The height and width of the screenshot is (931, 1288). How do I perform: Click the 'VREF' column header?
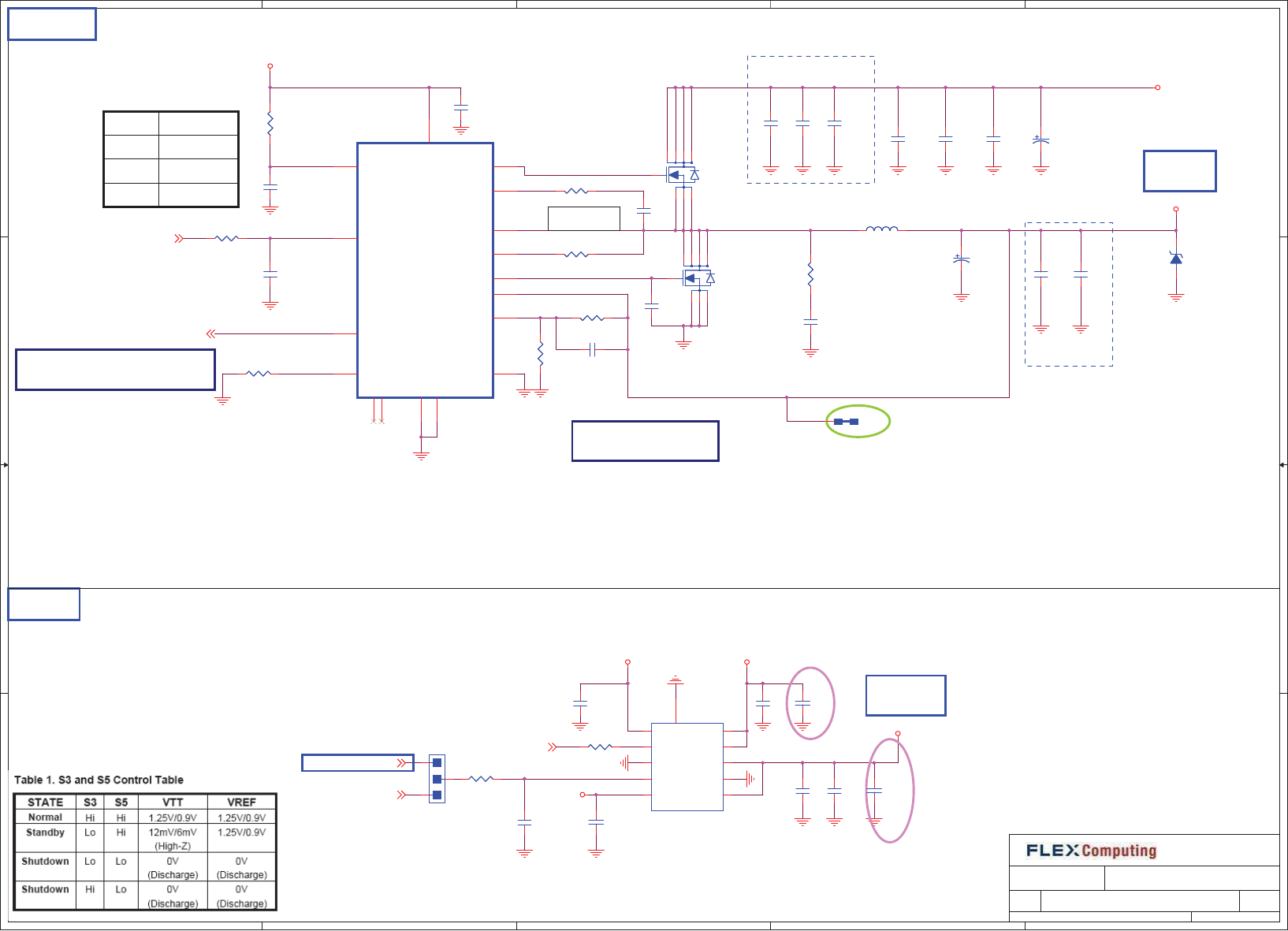[x=241, y=803]
